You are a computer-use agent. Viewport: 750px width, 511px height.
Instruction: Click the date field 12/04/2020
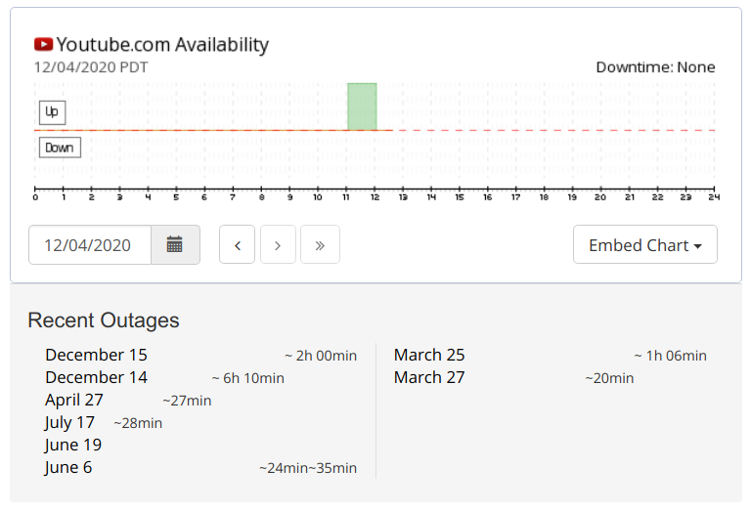(90, 245)
